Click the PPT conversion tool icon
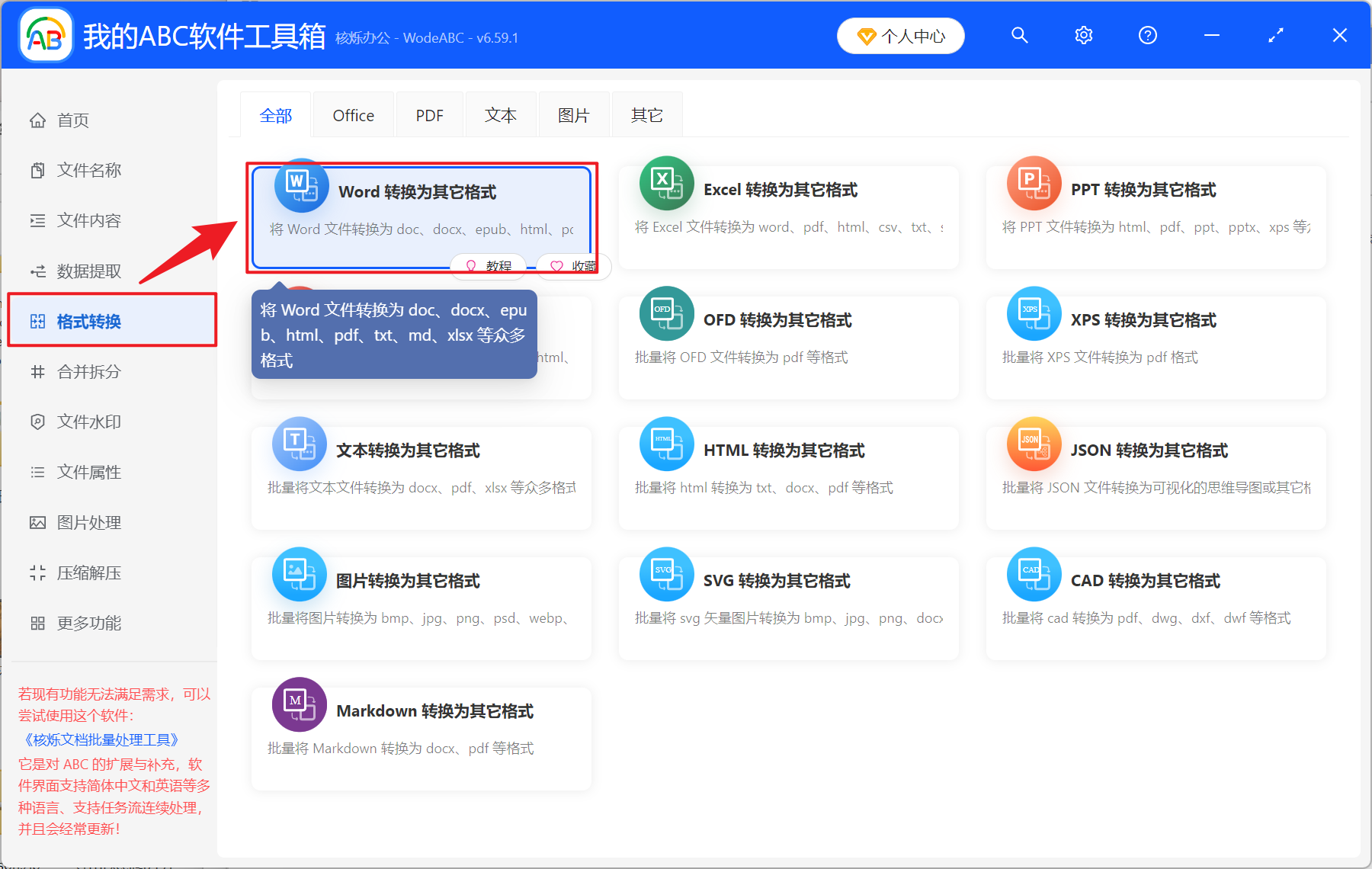This screenshot has width=1372, height=869. point(1034,183)
